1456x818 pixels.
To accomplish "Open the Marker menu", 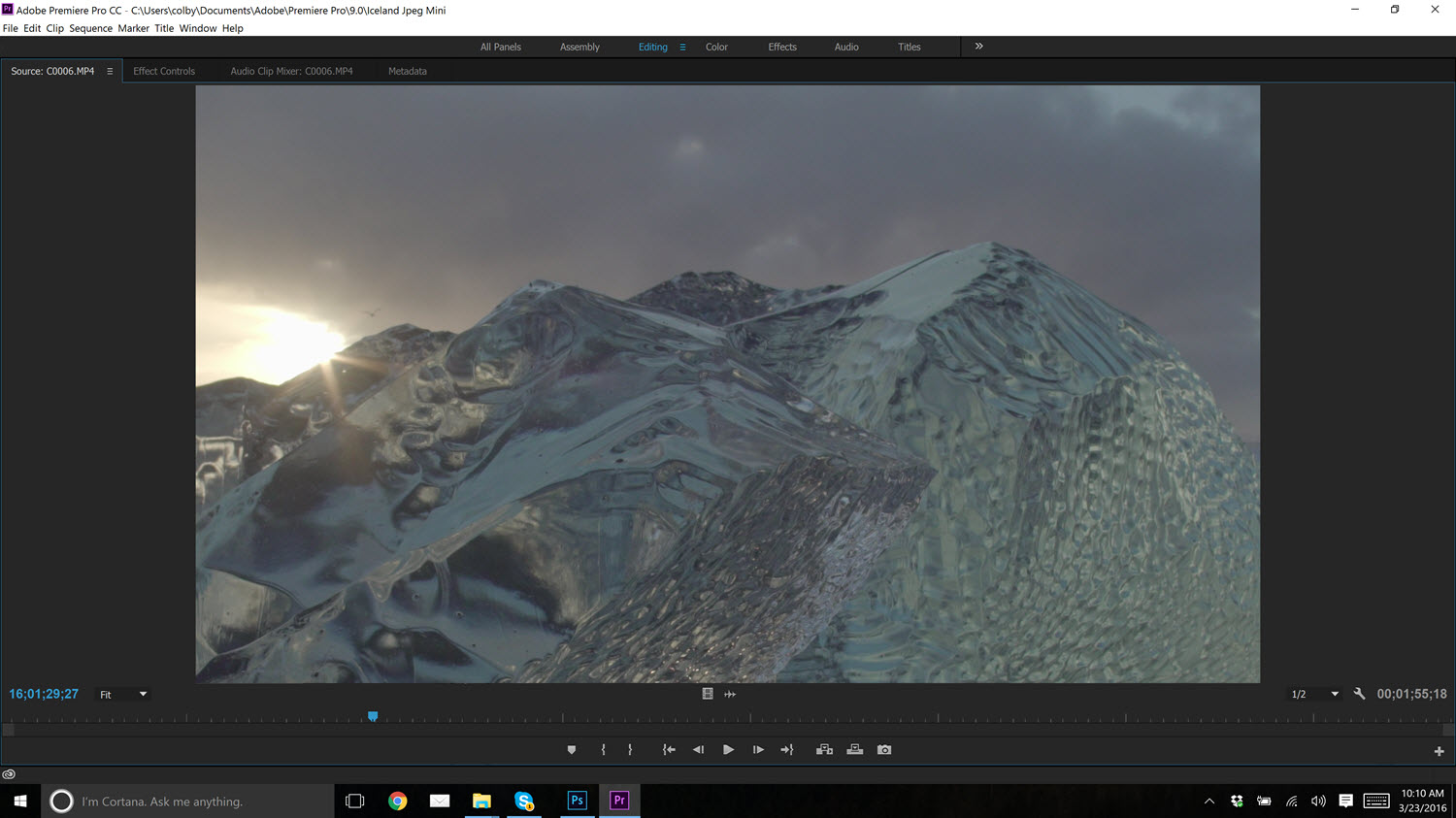I will click(x=134, y=28).
